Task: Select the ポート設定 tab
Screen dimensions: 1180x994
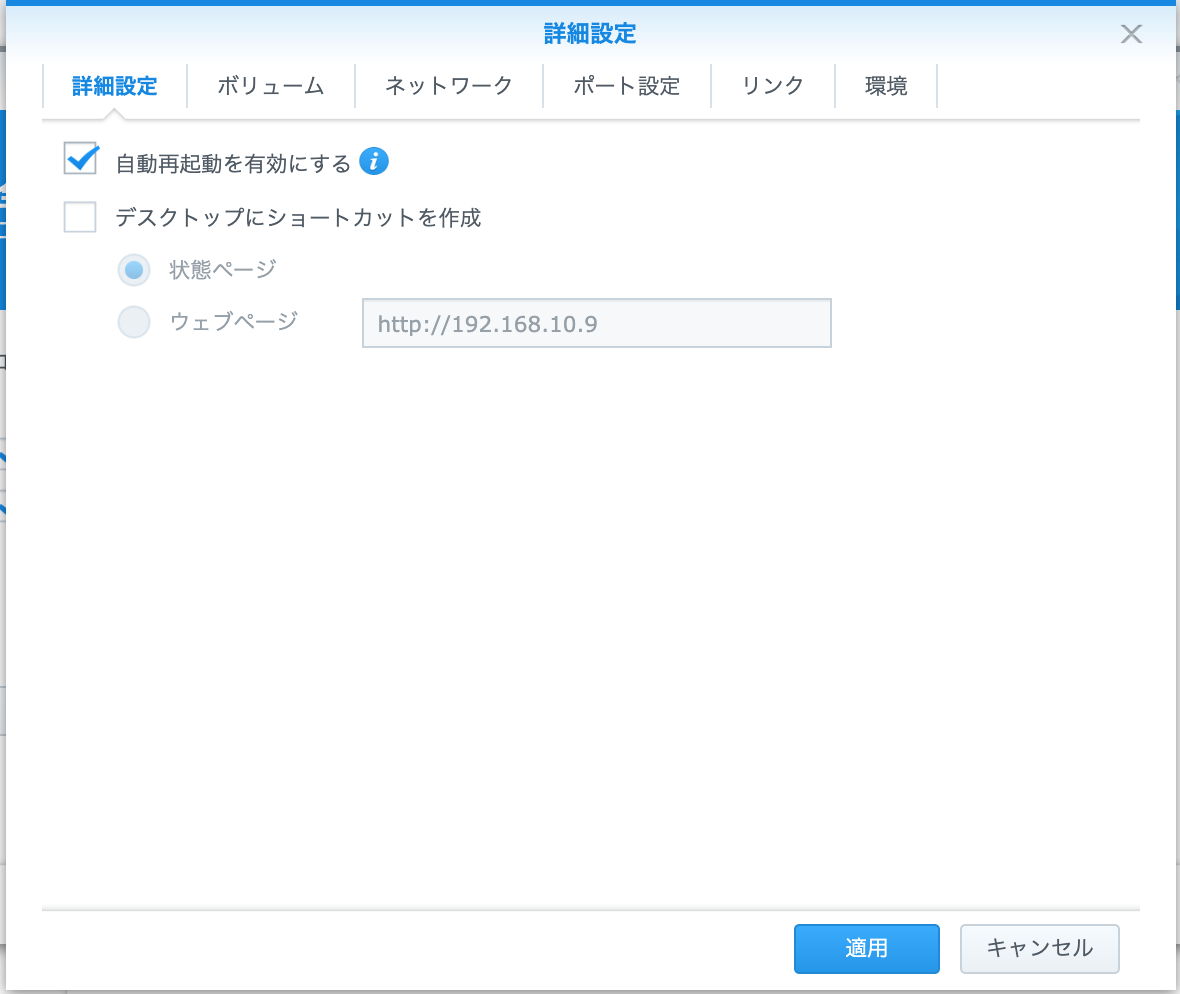Action: pyautogui.click(x=626, y=86)
